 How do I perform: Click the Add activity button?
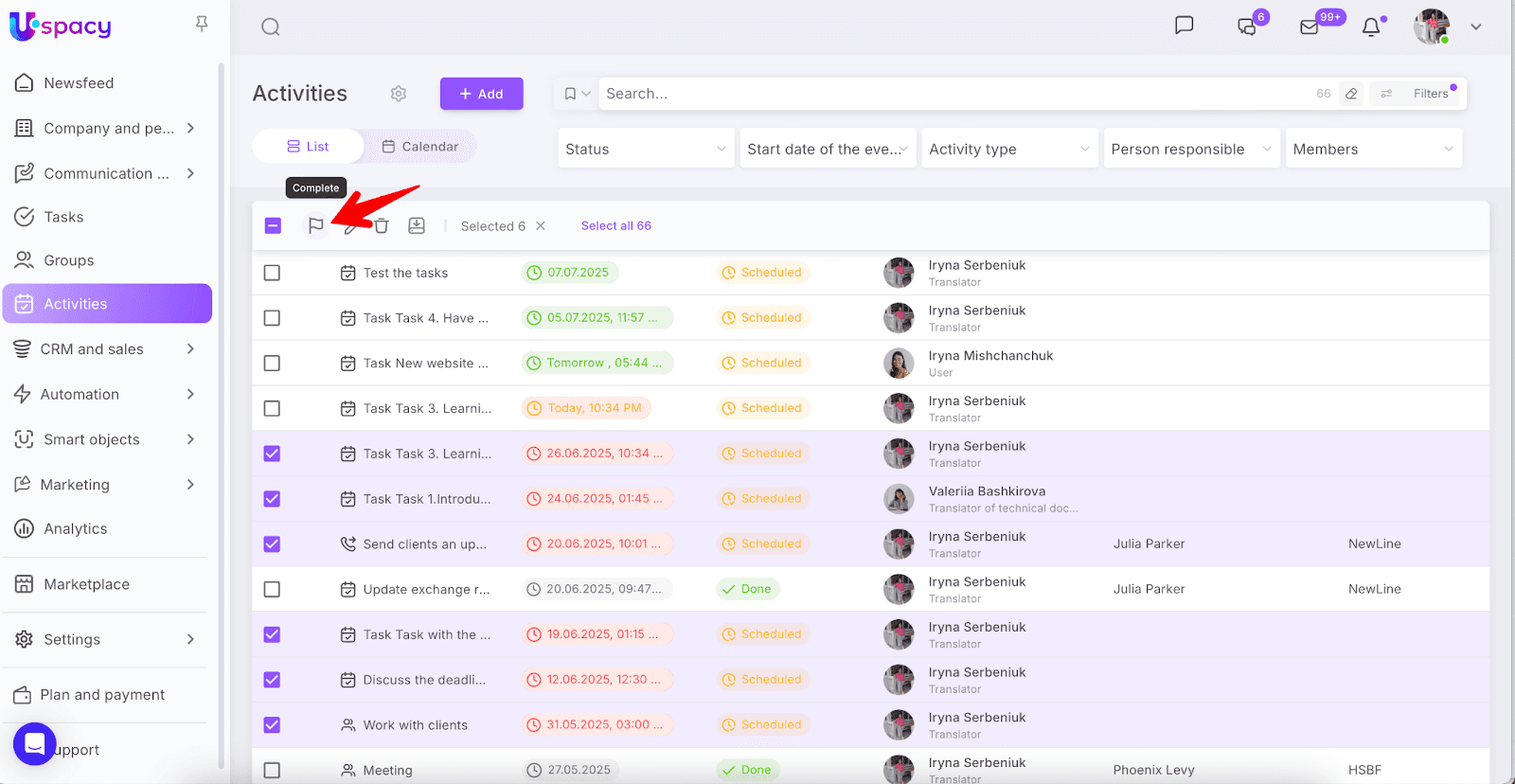pos(481,94)
